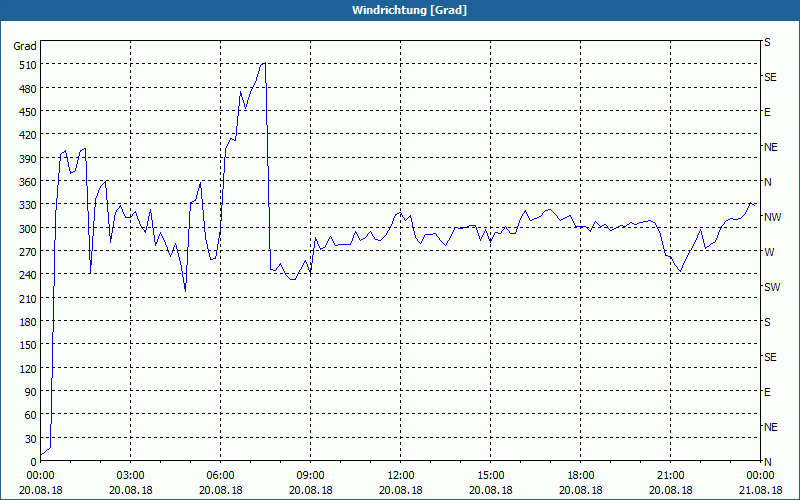Click the 150 y-axis value
Viewport: 800px width, 500px height.
28,345
